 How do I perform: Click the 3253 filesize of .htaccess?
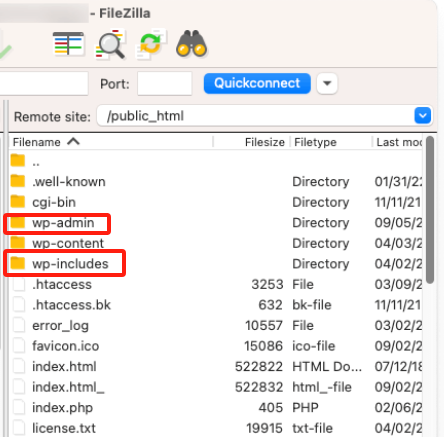(267, 284)
